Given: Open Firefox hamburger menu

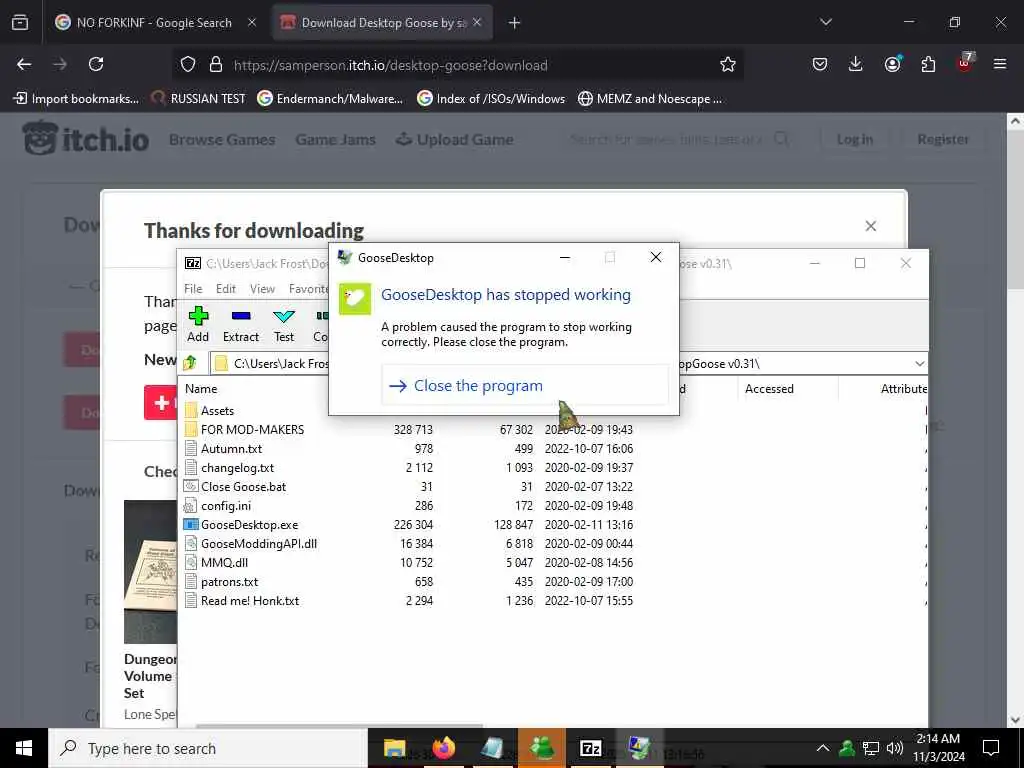Looking at the screenshot, I should [1000, 64].
